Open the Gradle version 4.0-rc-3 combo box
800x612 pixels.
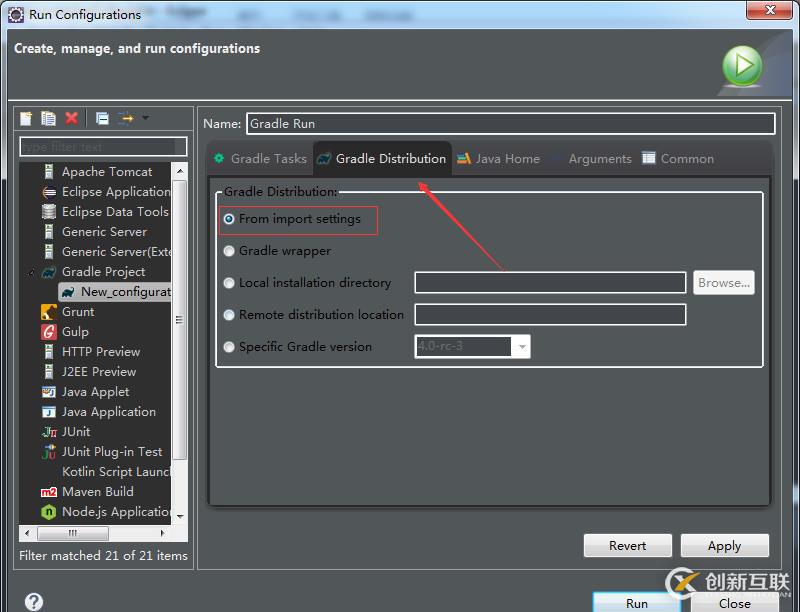[x=472, y=347]
